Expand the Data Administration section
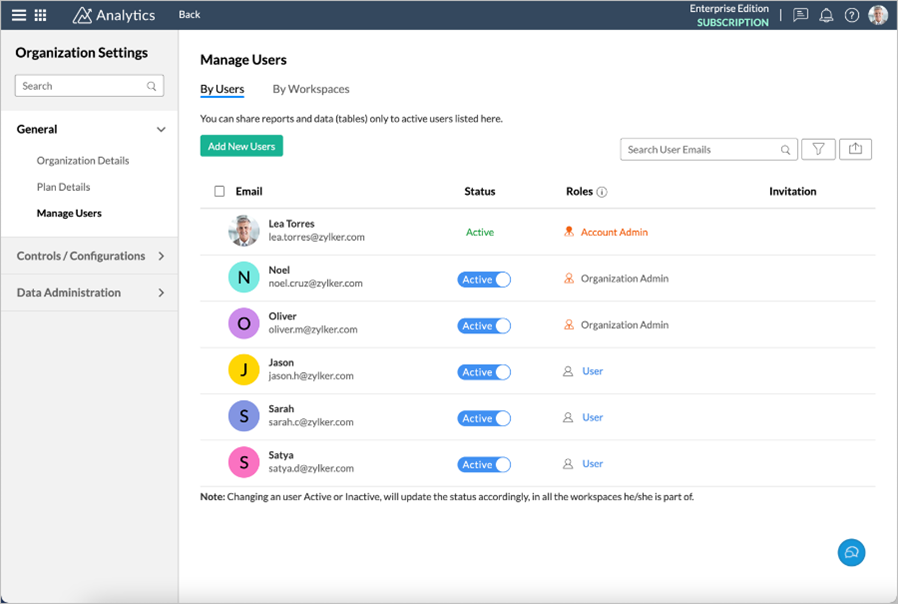This screenshot has width=898, height=604. (x=161, y=293)
